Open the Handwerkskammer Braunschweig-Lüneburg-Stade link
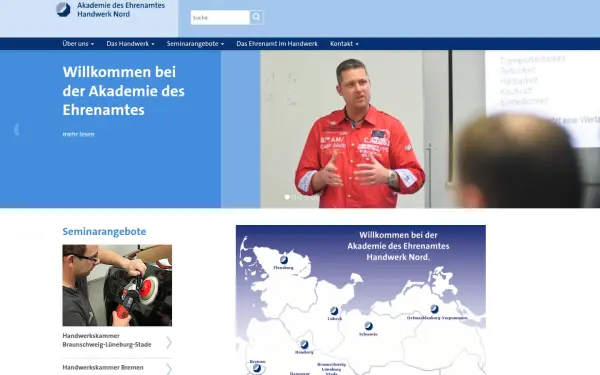This screenshot has height=375, width=600. (x=107, y=340)
